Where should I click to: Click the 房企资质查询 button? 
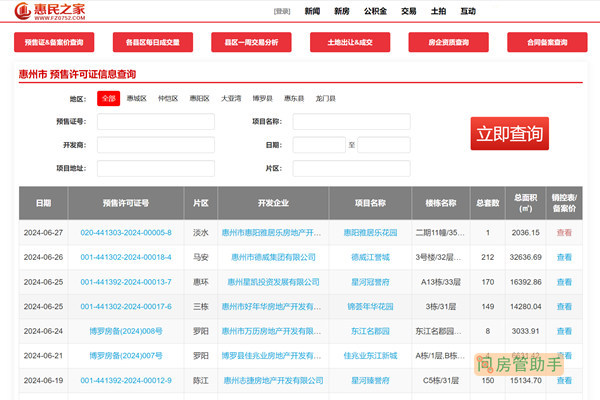click(448, 42)
